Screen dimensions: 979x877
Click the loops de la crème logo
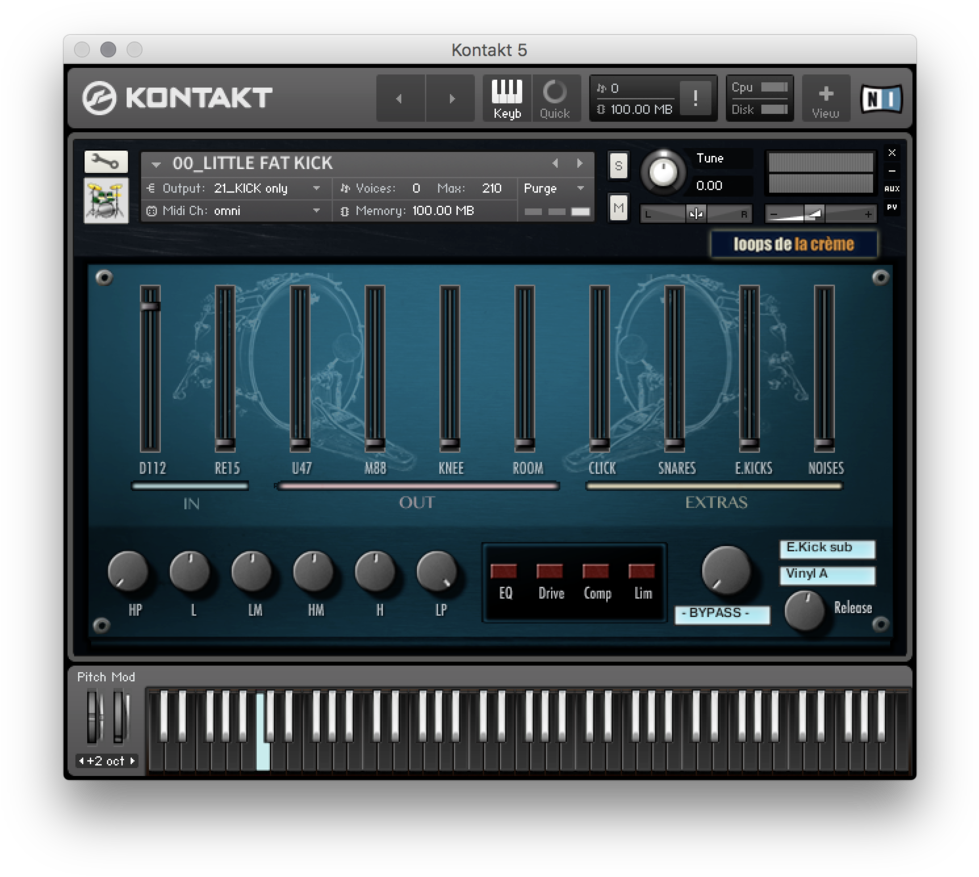[x=794, y=244]
